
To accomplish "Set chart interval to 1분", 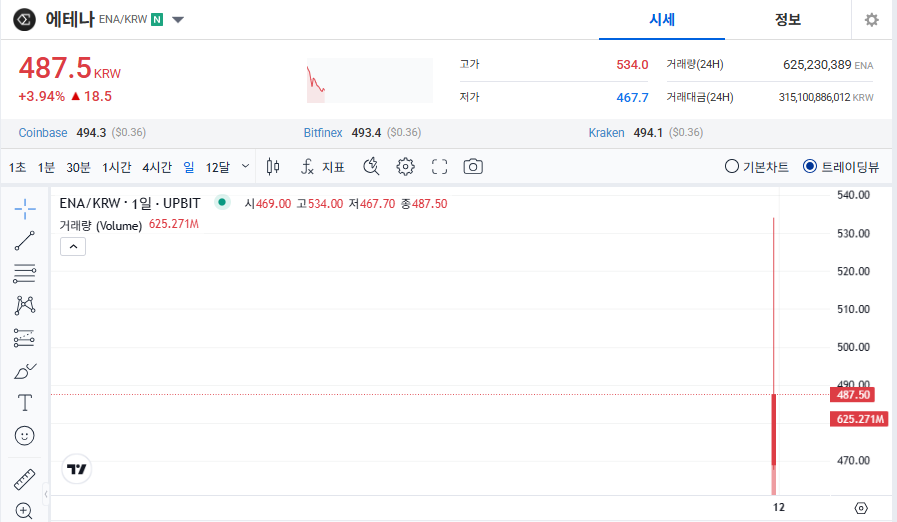I will click(46, 167).
